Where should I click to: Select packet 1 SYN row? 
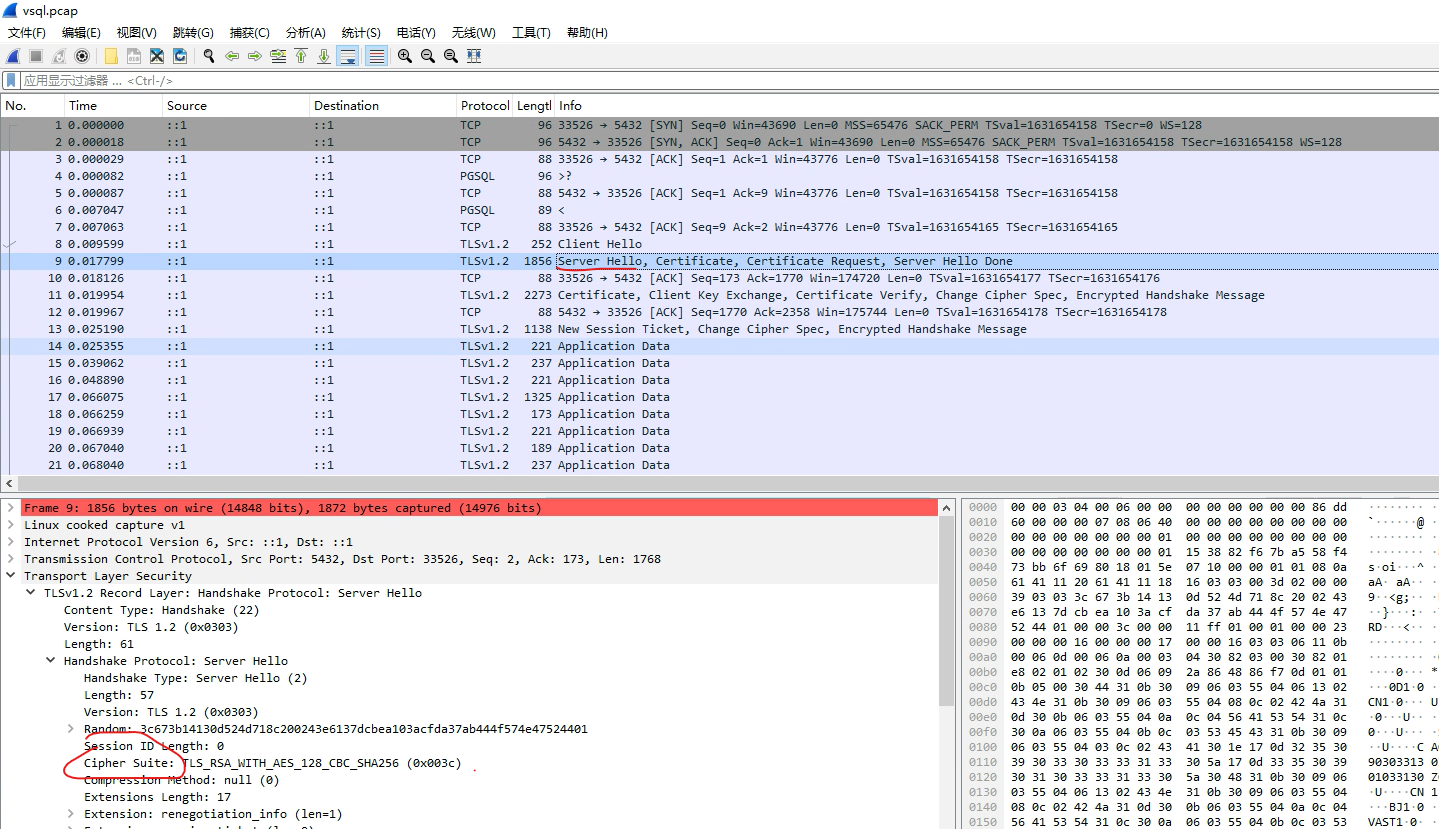point(720,125)
